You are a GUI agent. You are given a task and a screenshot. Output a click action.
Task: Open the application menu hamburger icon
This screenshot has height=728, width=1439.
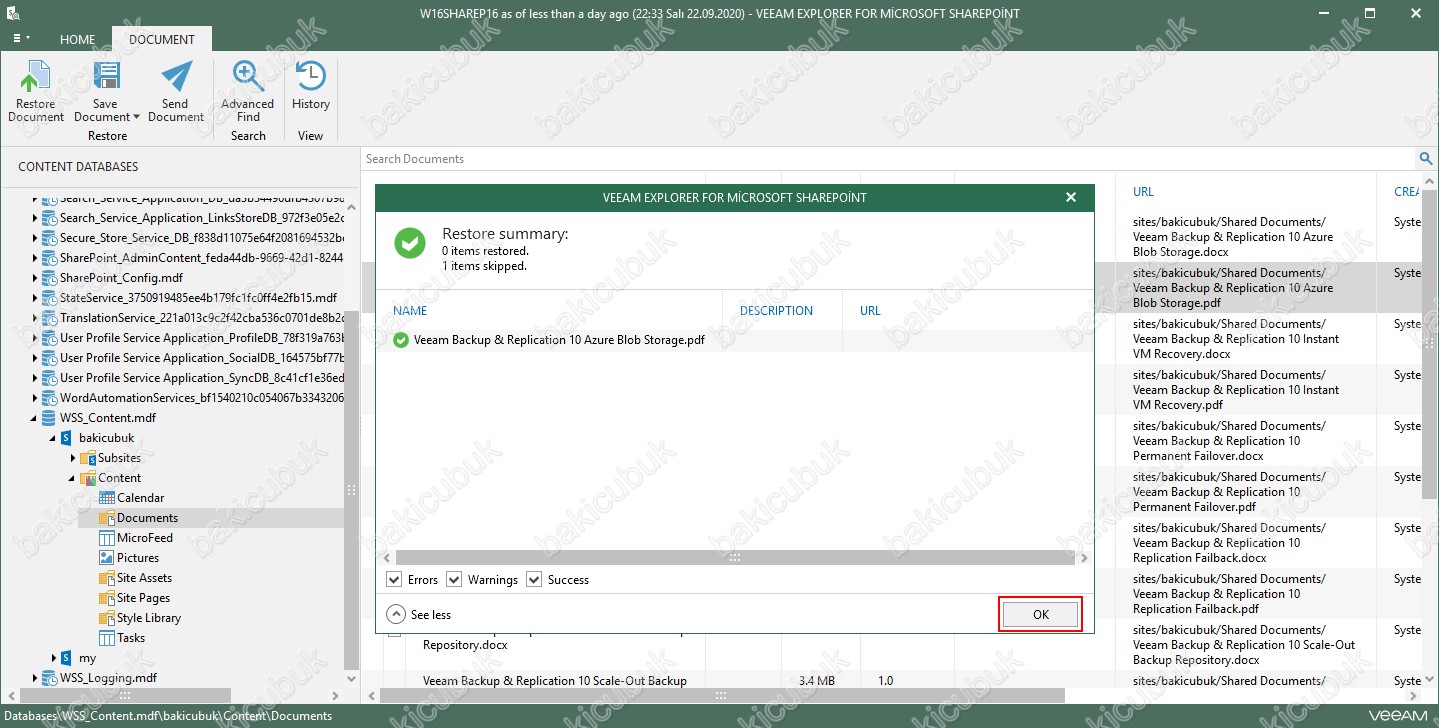[x=19, y=38]
